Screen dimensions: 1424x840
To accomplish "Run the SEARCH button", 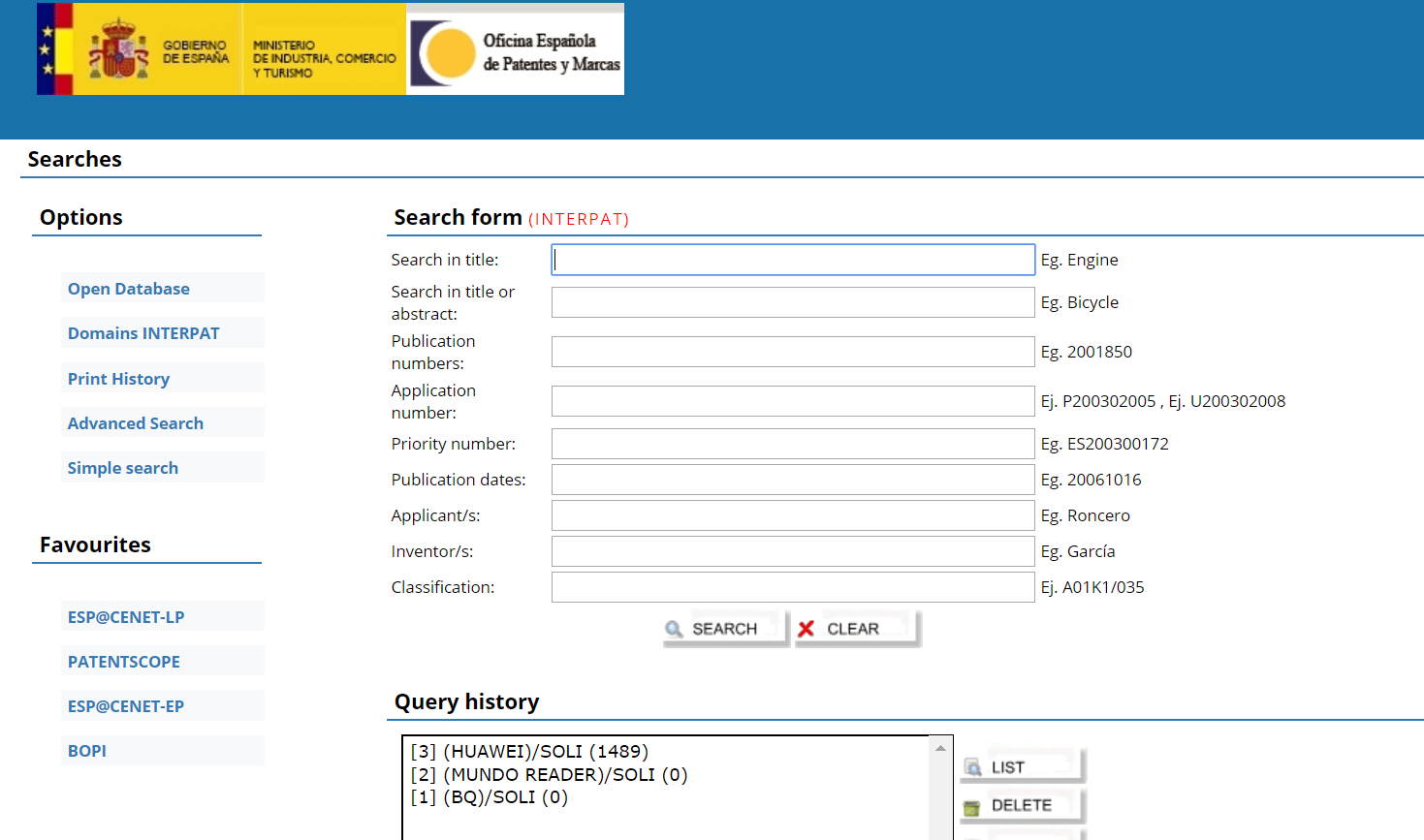I will tap(725, 629).
